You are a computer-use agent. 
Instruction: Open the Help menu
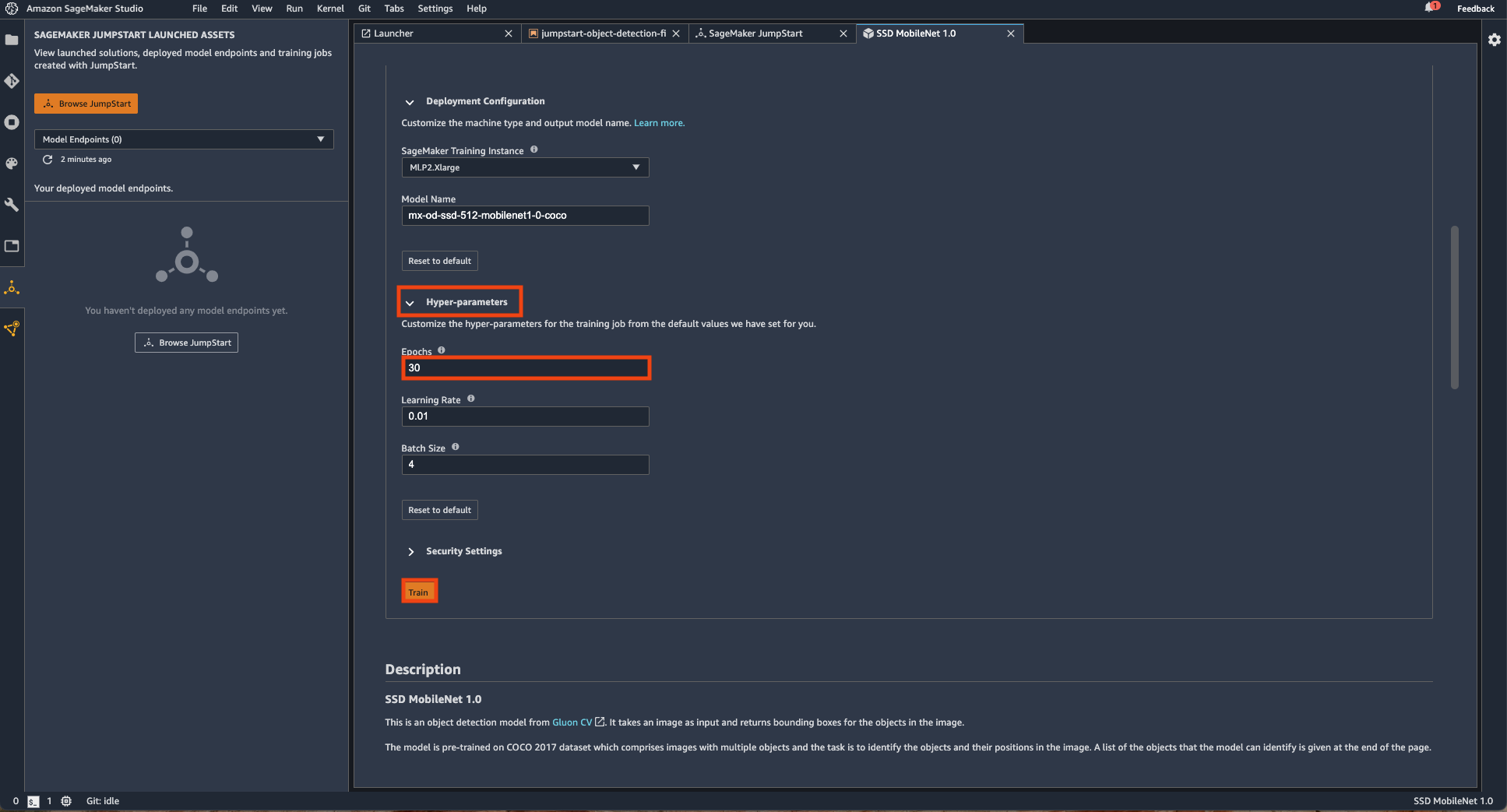(x=477, y=9)
